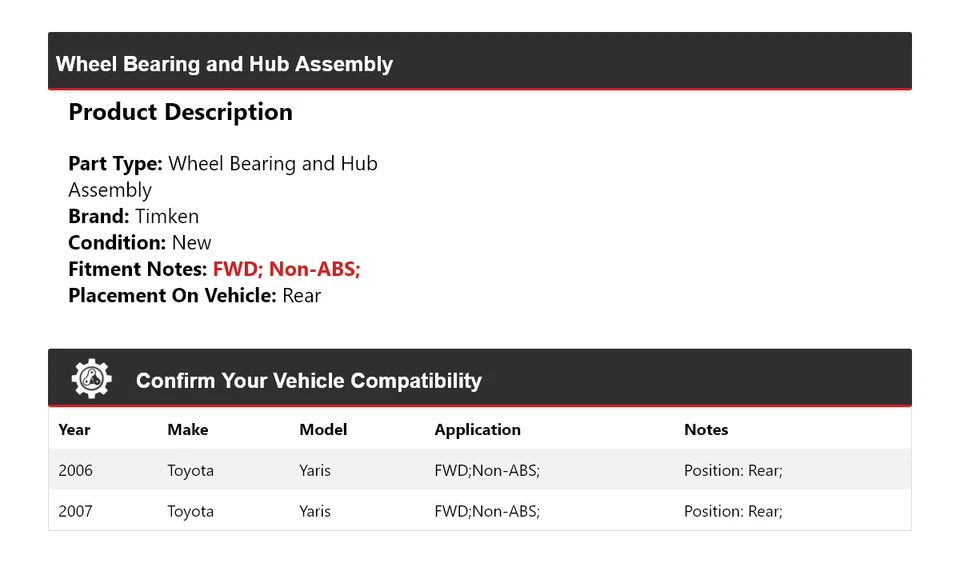Select the 2007 year cell
Image resolution: width=960 pixels, height=563 pixels.
[x=75, y=511]
